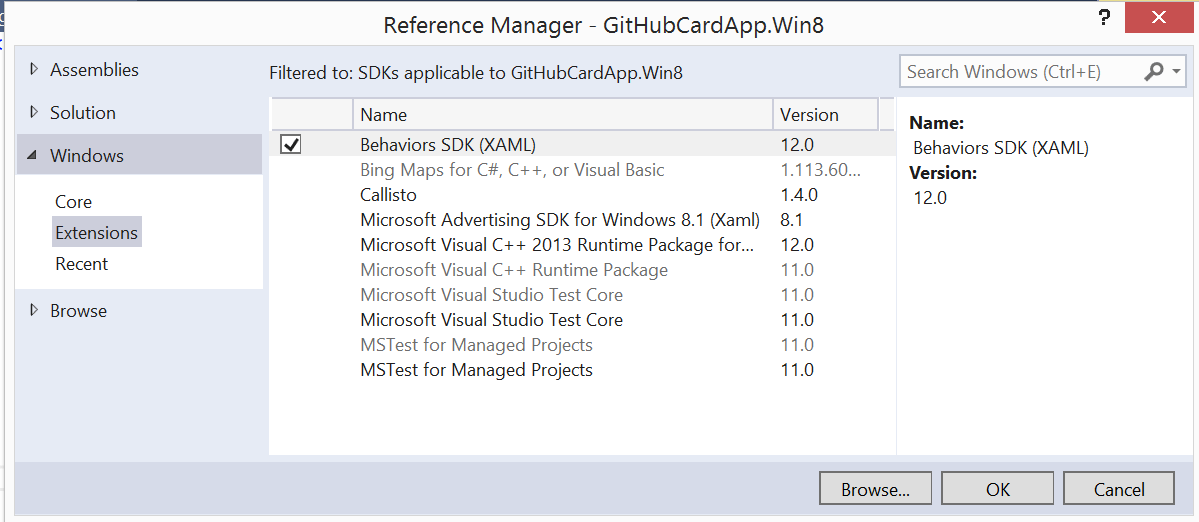Screen dimensions: 1199x522
Task: Confirm with the OK button
Action: pyautogui.click(x=997, y=489)
